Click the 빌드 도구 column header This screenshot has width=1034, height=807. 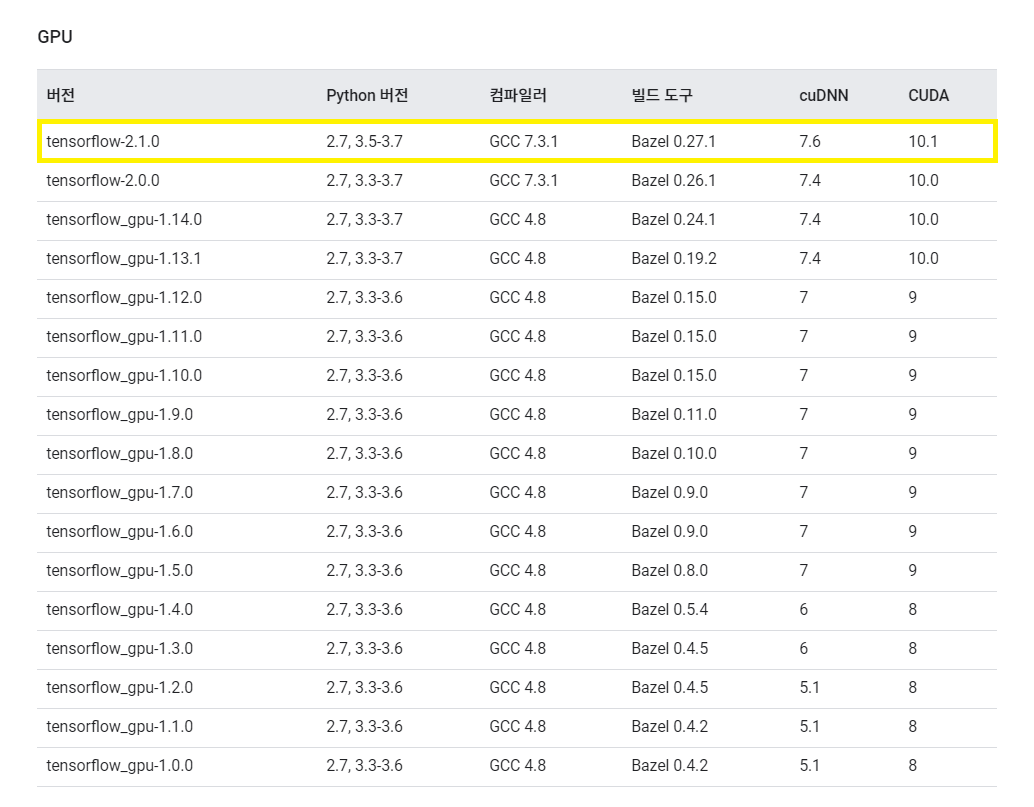click(x=662, y=95)
